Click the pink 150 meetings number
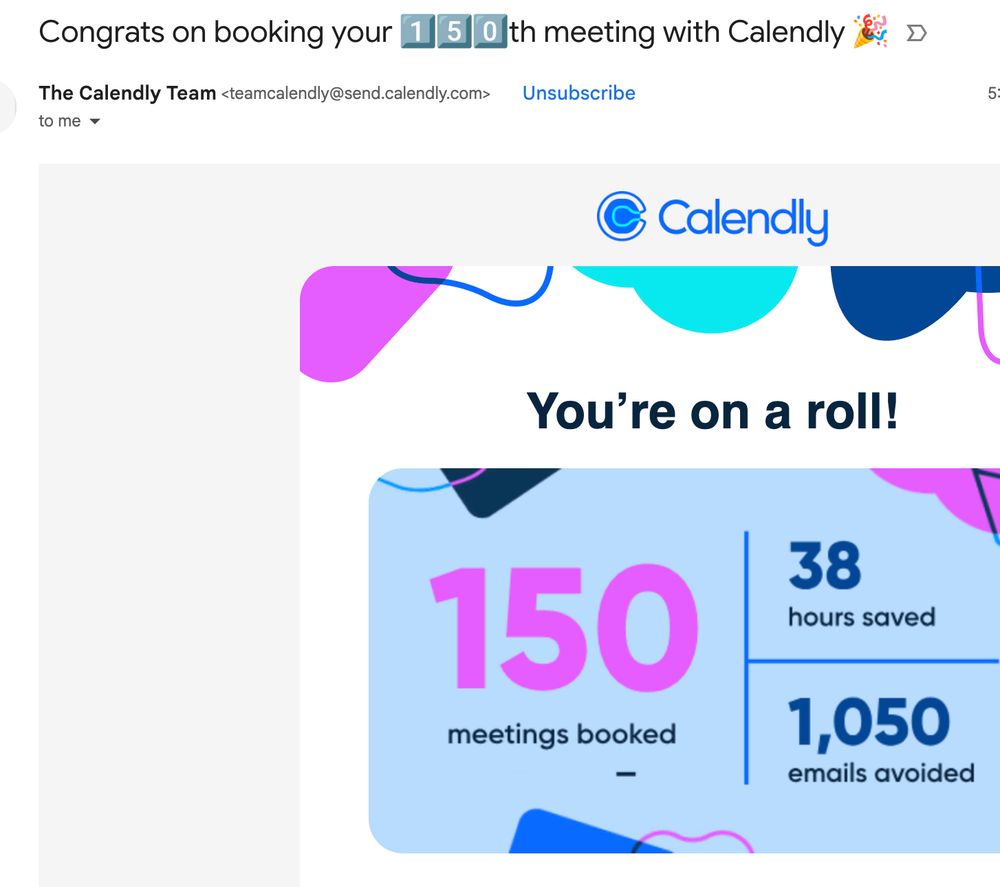This screenshot has height=887, width=1000. click(564, 628)
